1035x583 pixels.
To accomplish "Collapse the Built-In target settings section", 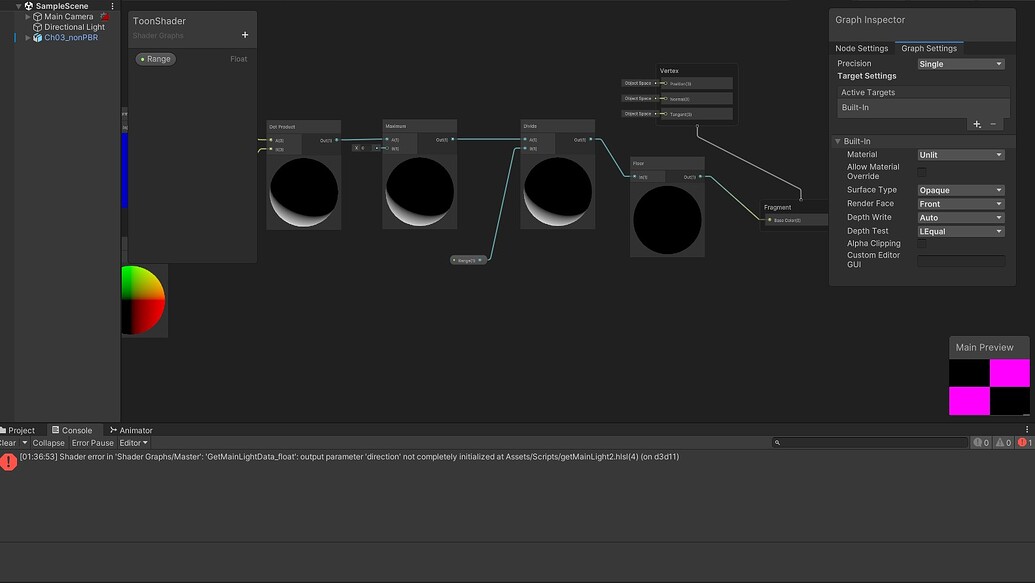I will tap(837, 140).
